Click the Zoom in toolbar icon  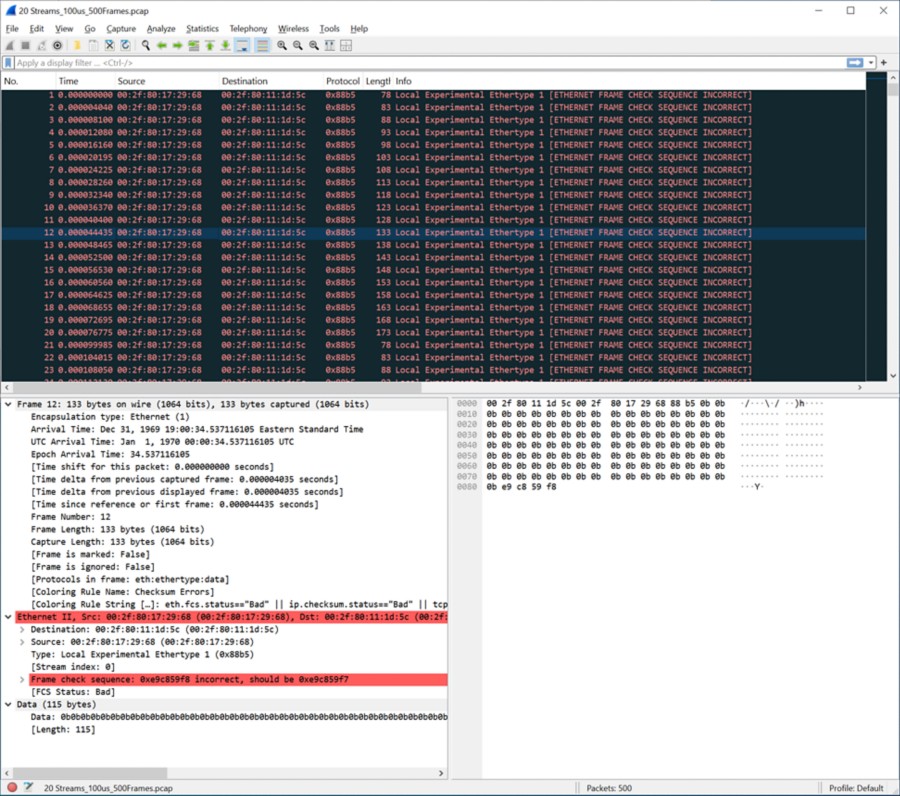[282, 45]
